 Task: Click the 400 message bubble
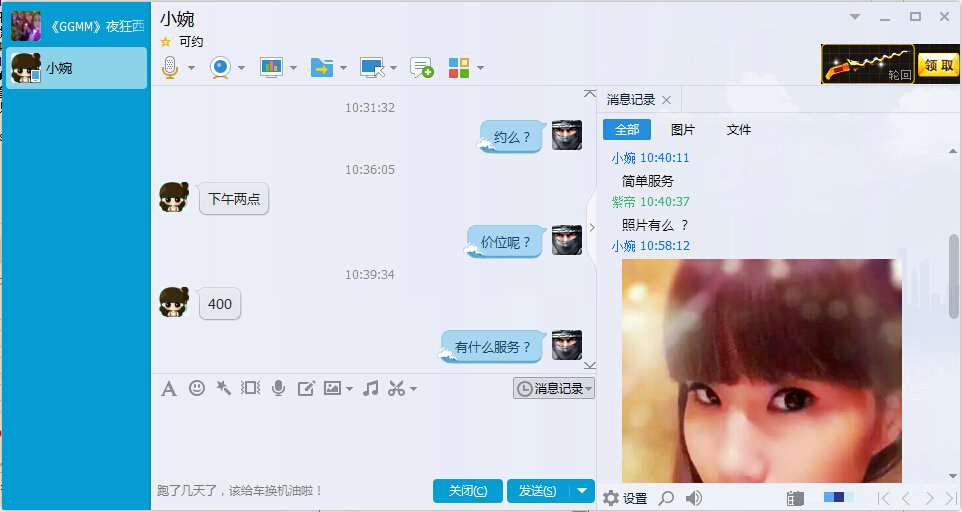click(x=220, y=304)
